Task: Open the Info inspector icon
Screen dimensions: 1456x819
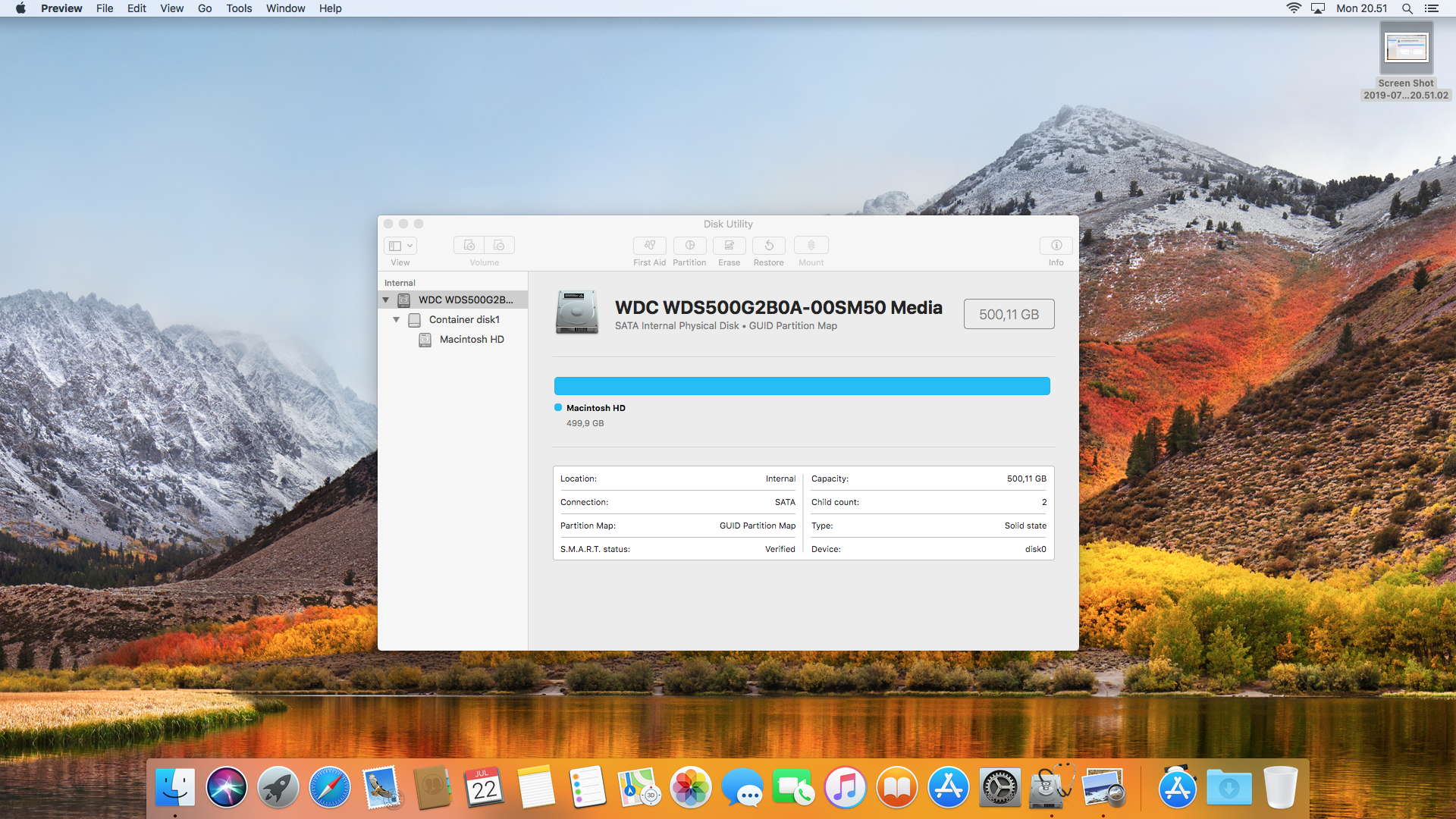Action: coord(1056,245)
